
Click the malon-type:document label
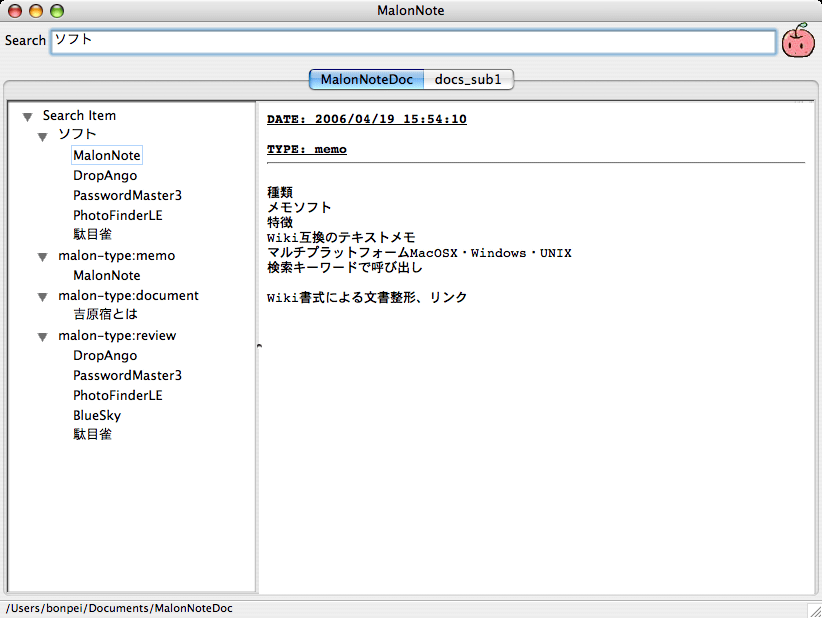128,296
